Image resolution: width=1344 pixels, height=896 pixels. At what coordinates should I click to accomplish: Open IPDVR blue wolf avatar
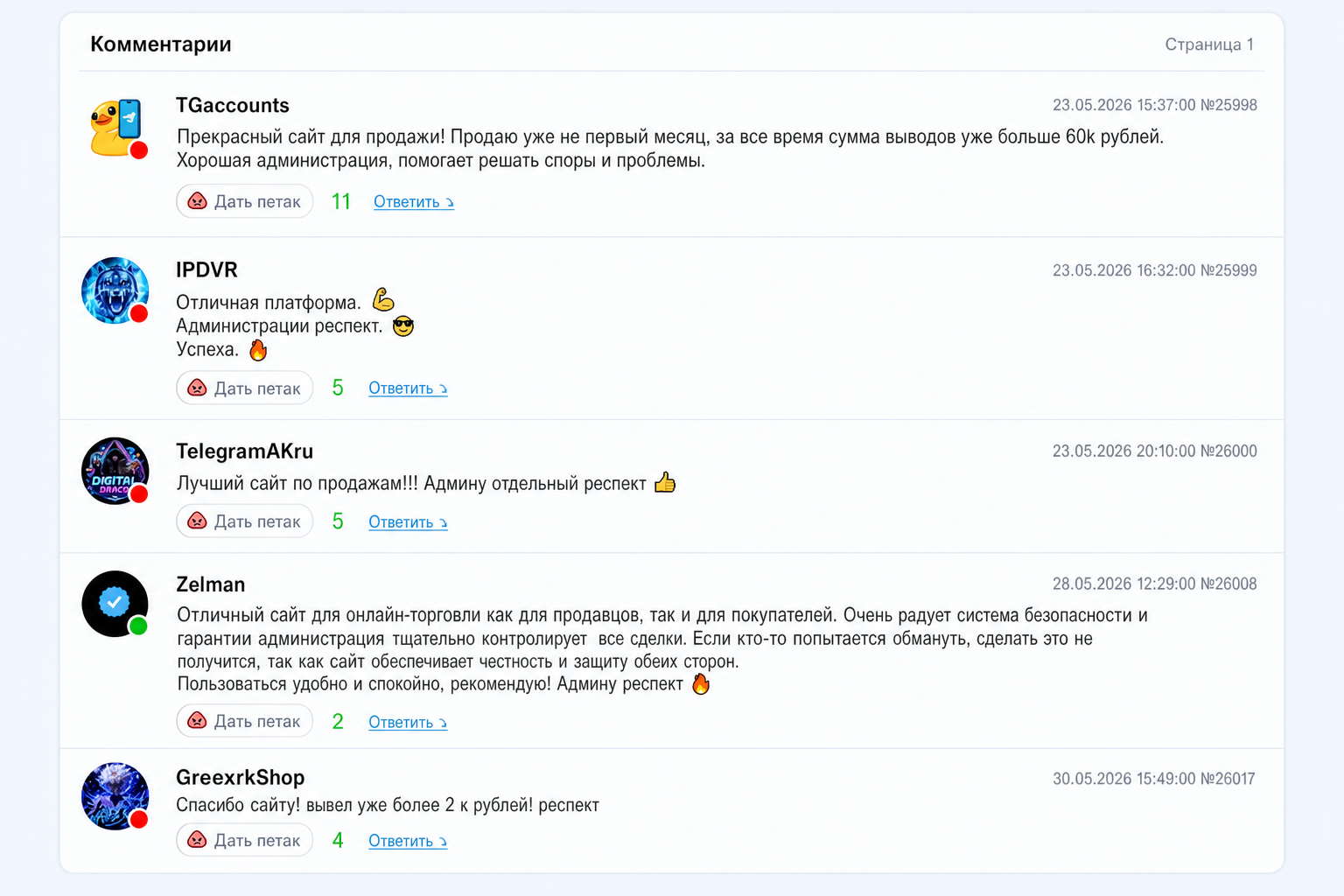115,290
